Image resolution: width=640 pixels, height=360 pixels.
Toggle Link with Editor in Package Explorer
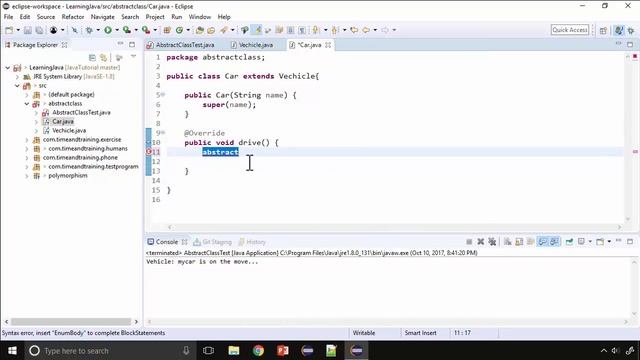pyautogui.click(x=104, y=58)
